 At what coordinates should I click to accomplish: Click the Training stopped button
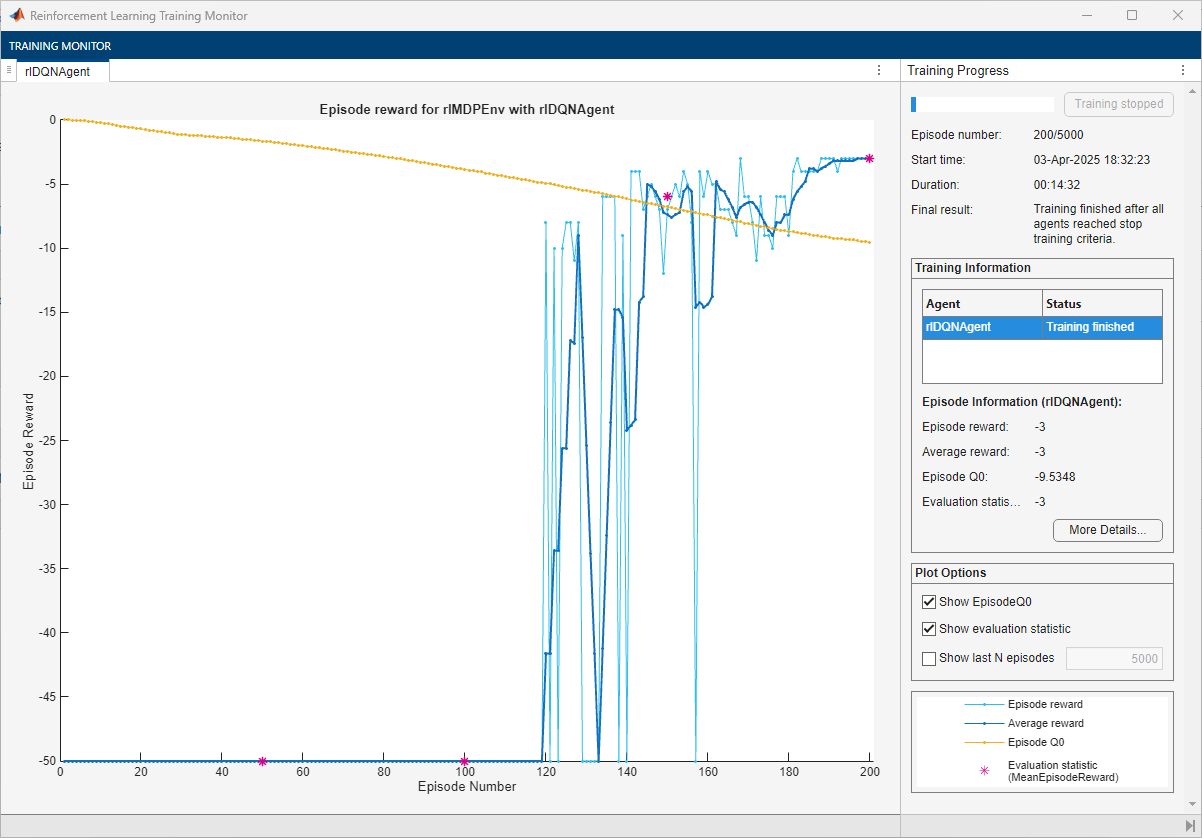point(1118,104)
